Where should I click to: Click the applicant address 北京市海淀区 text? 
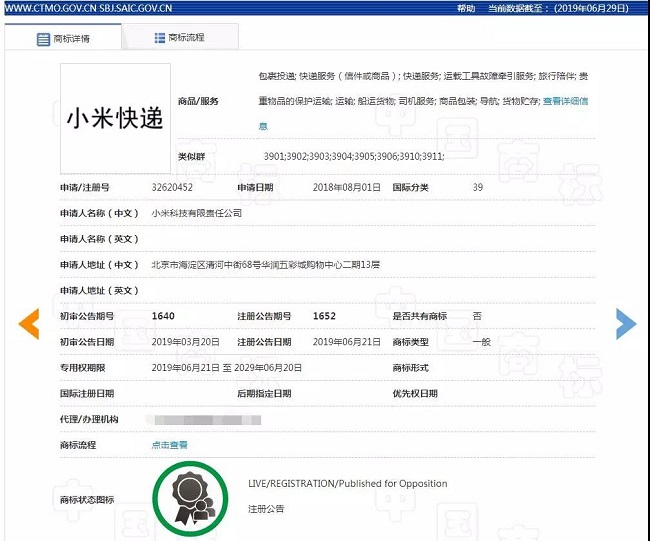(x=265, y=264)
